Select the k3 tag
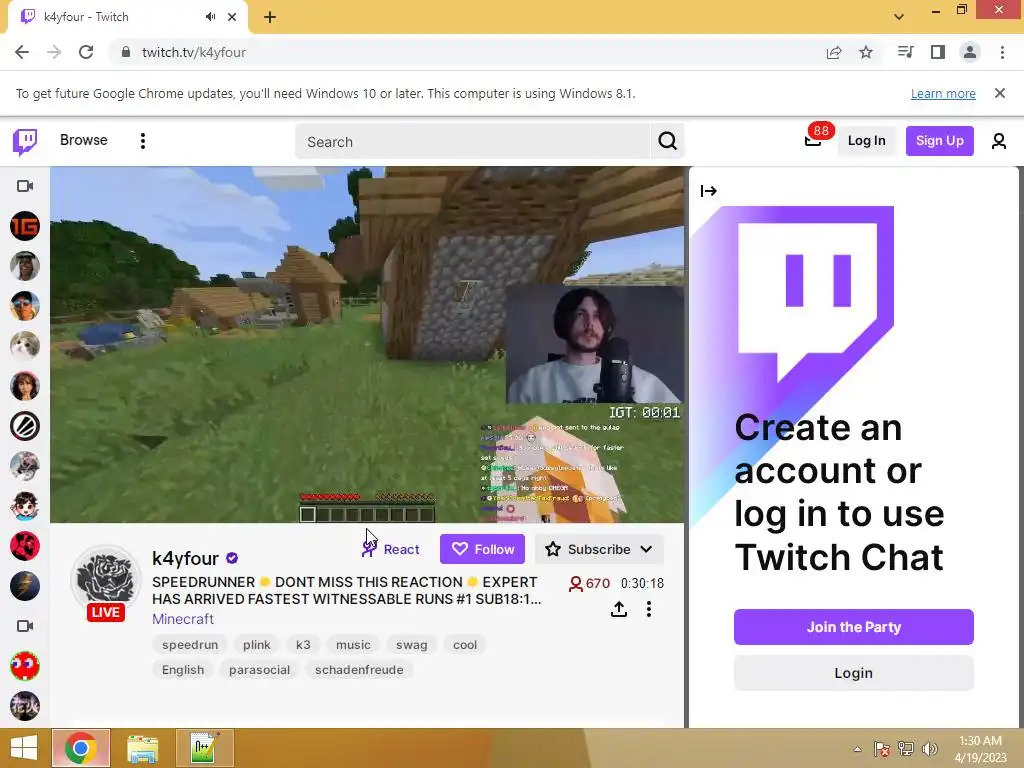 [303, 645]
